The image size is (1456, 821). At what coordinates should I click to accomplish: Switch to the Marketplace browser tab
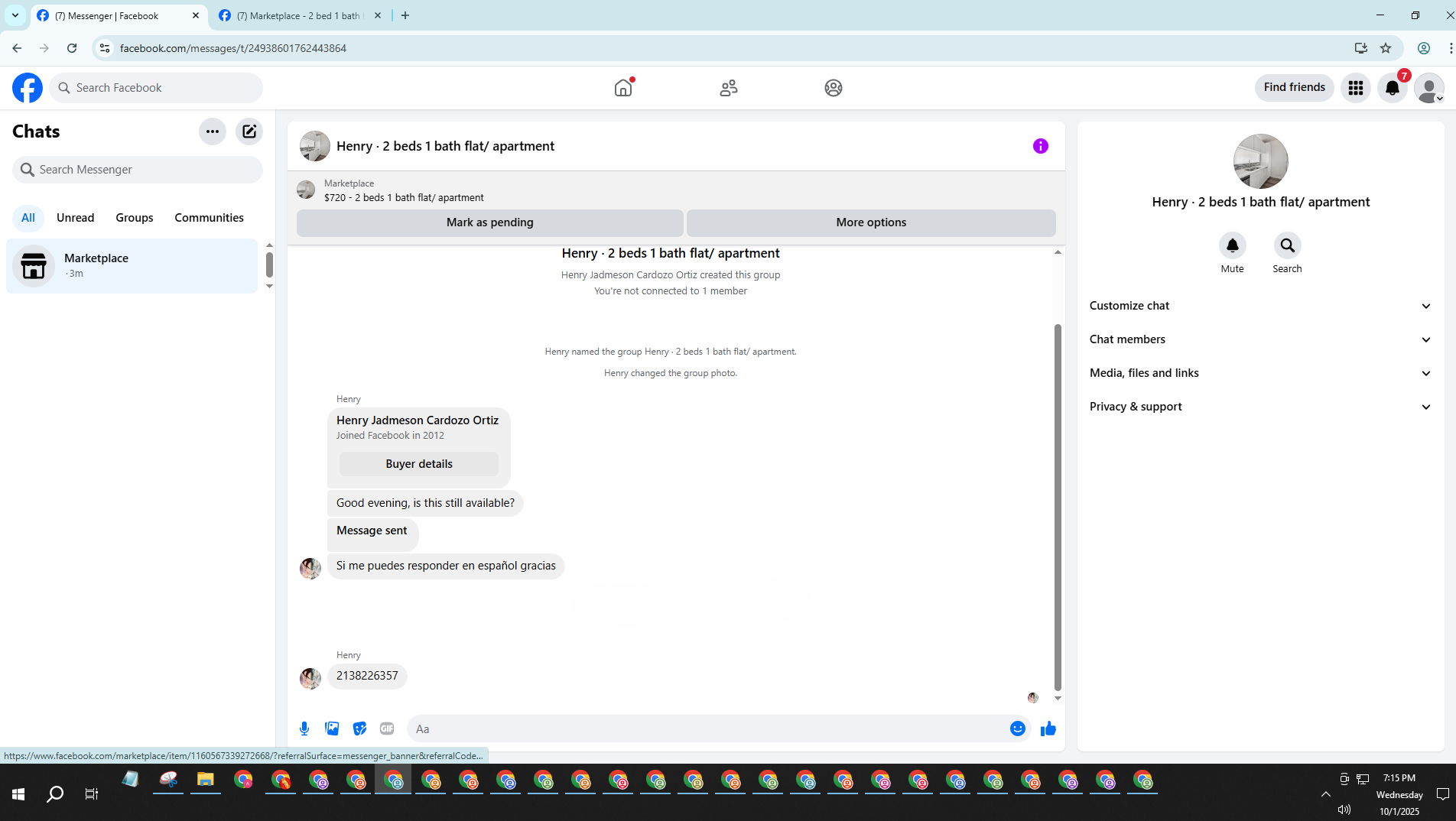pyautogui.click(x=298, y=15)
